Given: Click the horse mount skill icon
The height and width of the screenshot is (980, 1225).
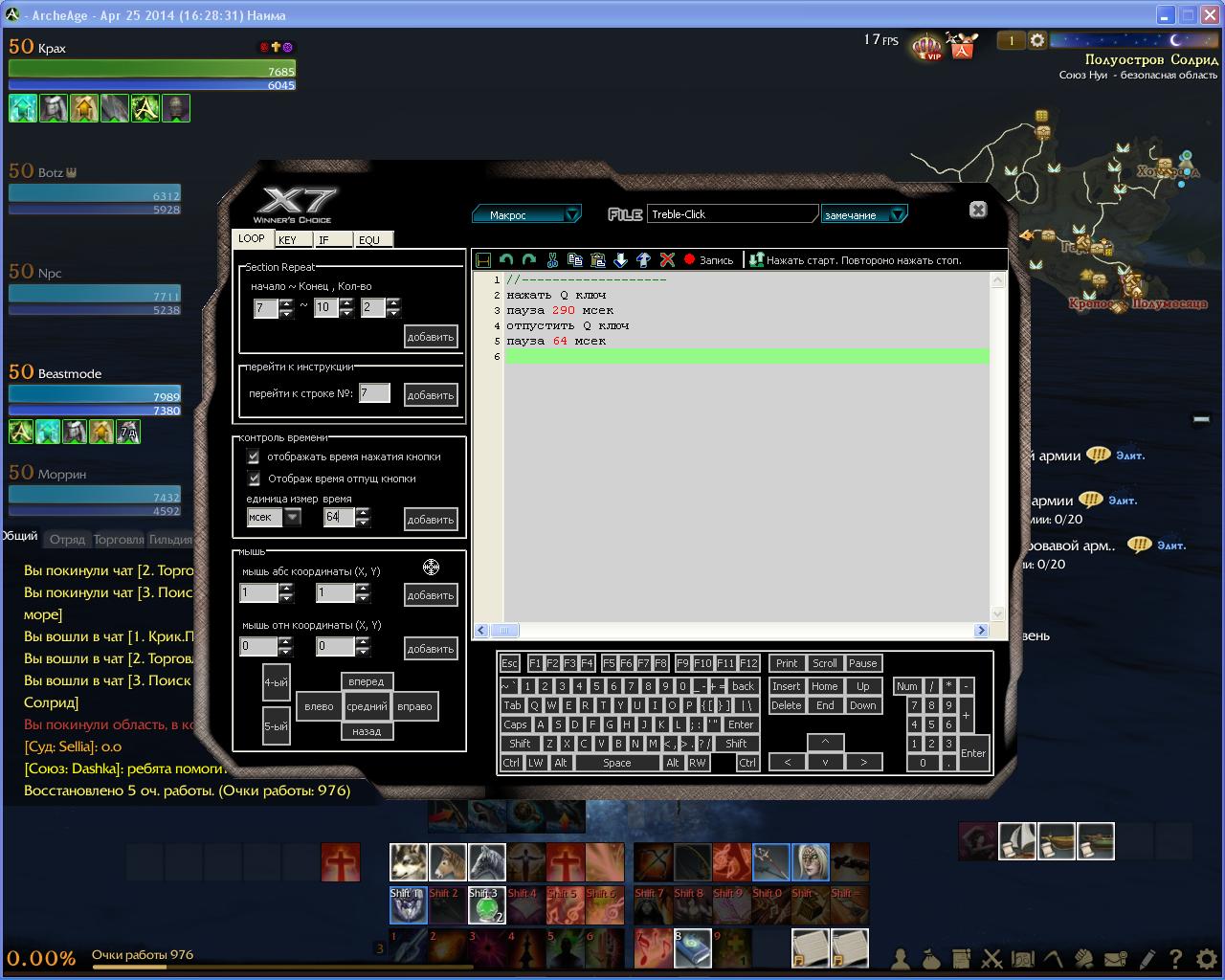Looking at the screenshot, I should click(487, 862).
